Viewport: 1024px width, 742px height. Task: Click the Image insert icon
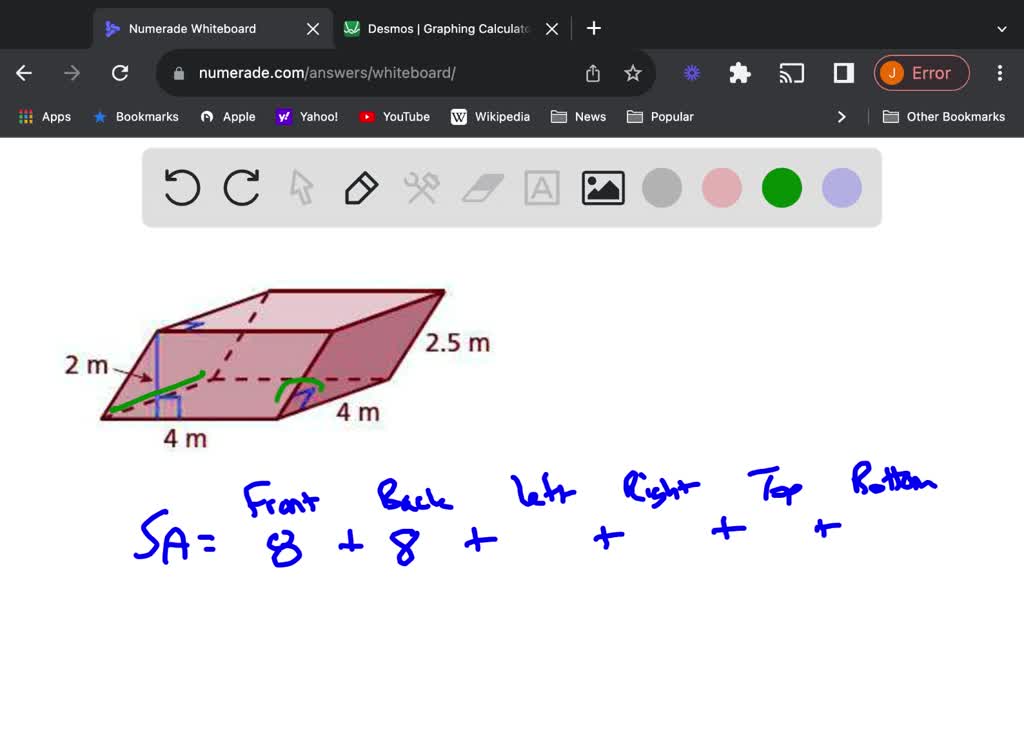tap(602, 187)
